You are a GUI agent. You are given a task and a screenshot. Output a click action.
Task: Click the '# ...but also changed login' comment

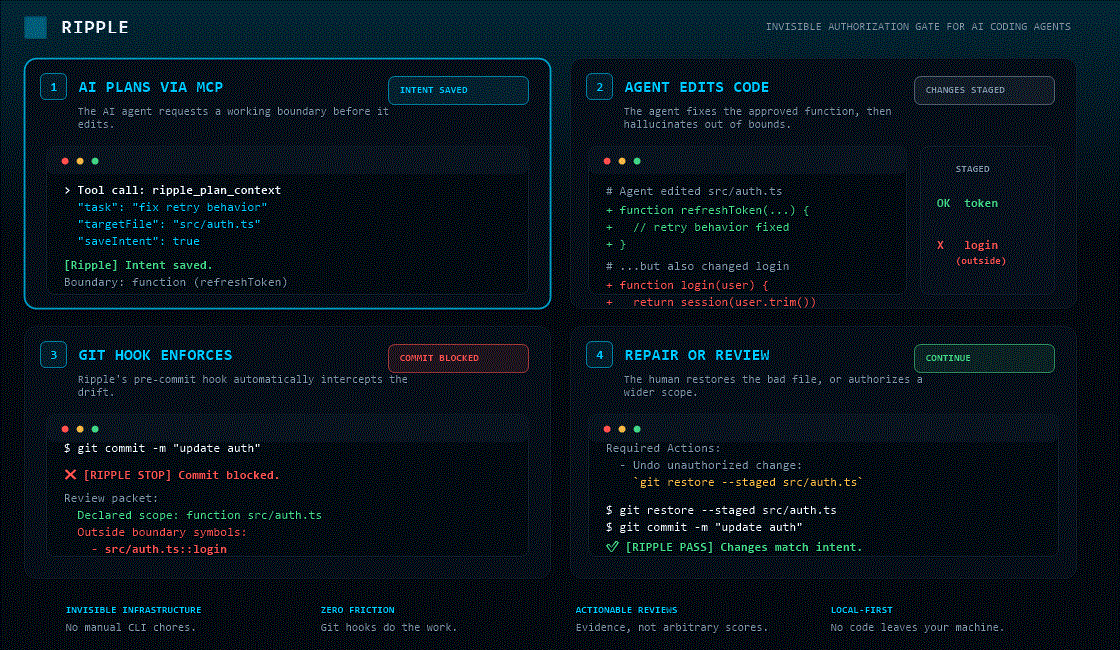click(697, 266)
